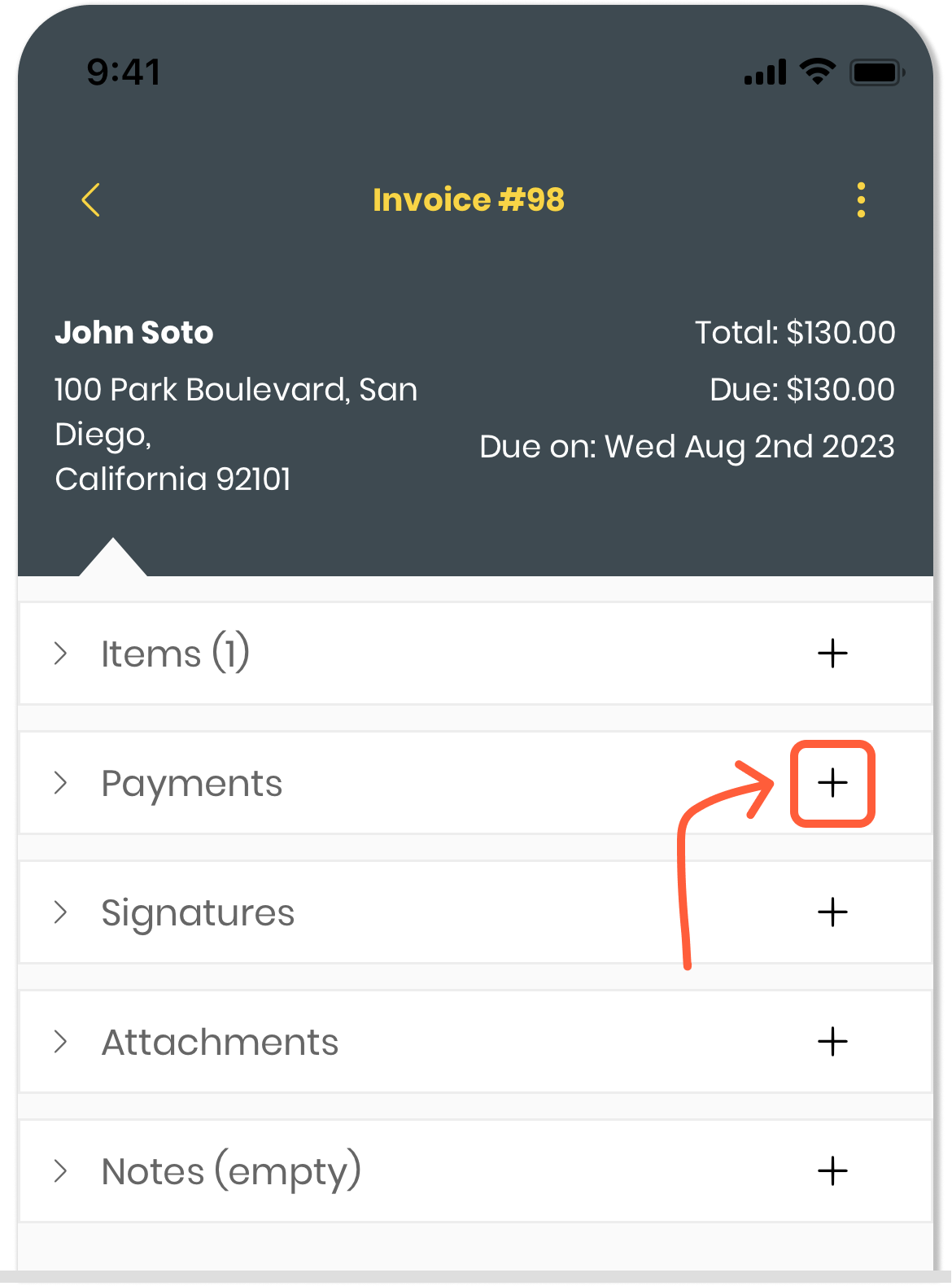This screenshot has height=1286, width=952.
Task: Tap the Wi-Fi status icon
Action: (x=817, y=72)
